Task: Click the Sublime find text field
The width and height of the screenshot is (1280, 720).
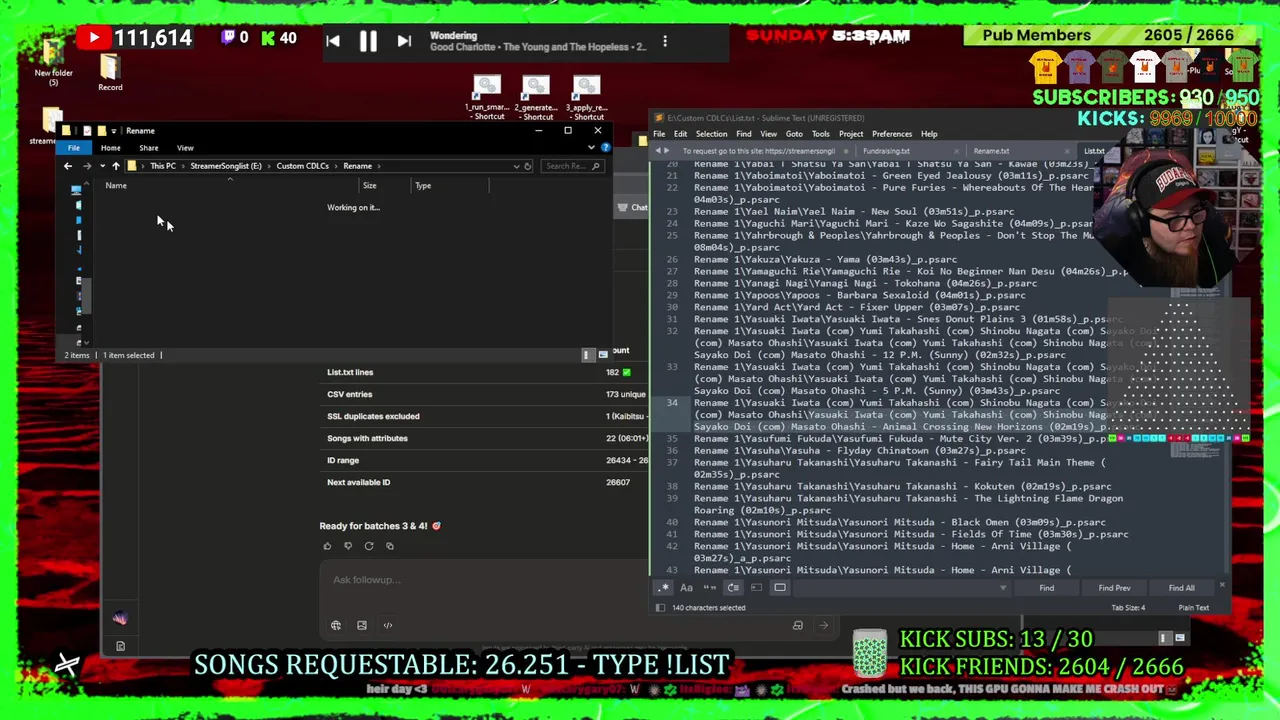Action: [x=900, y=588]
